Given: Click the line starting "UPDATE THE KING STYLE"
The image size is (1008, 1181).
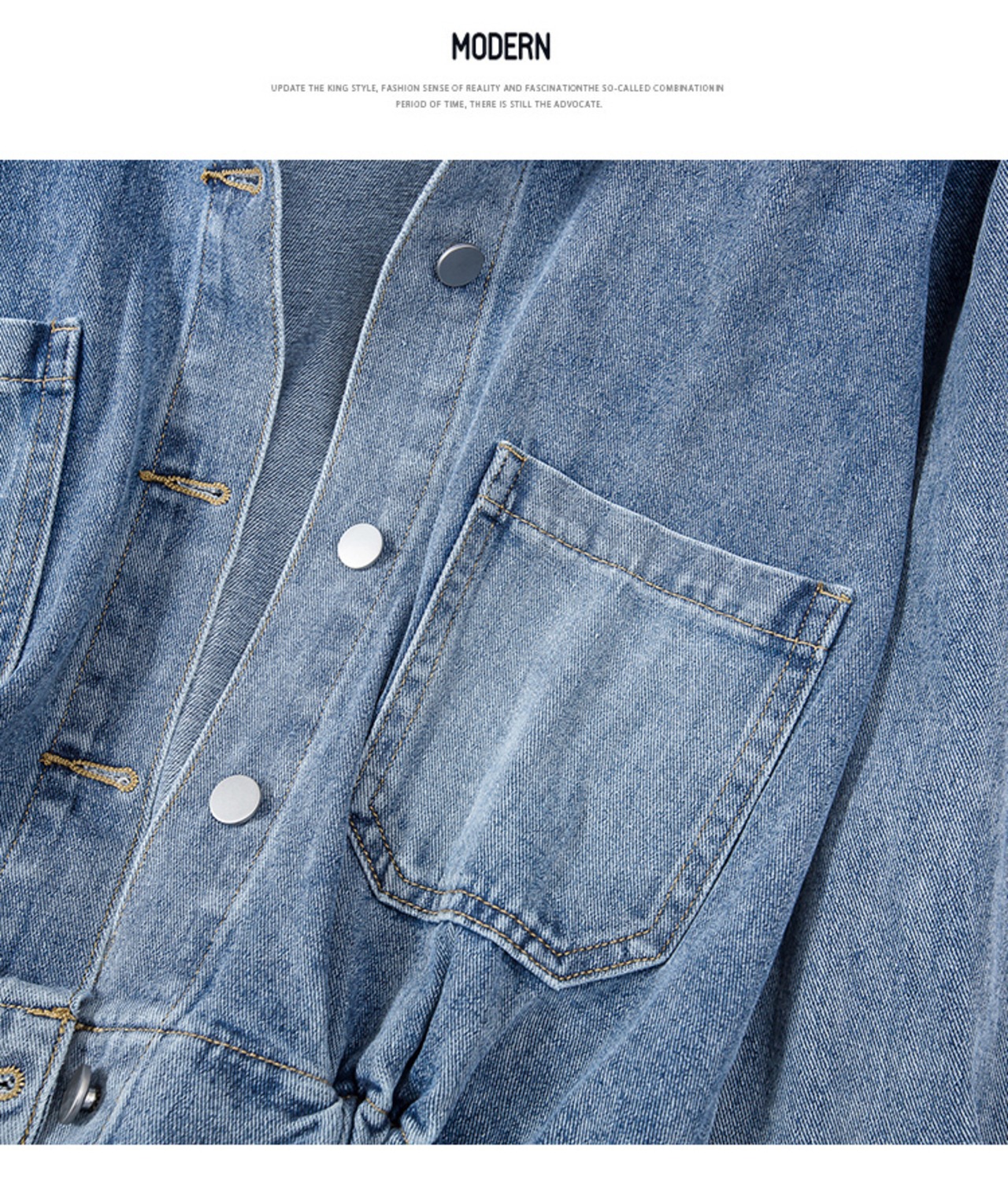Looking at the screenshot, I should tap(497, 88).
